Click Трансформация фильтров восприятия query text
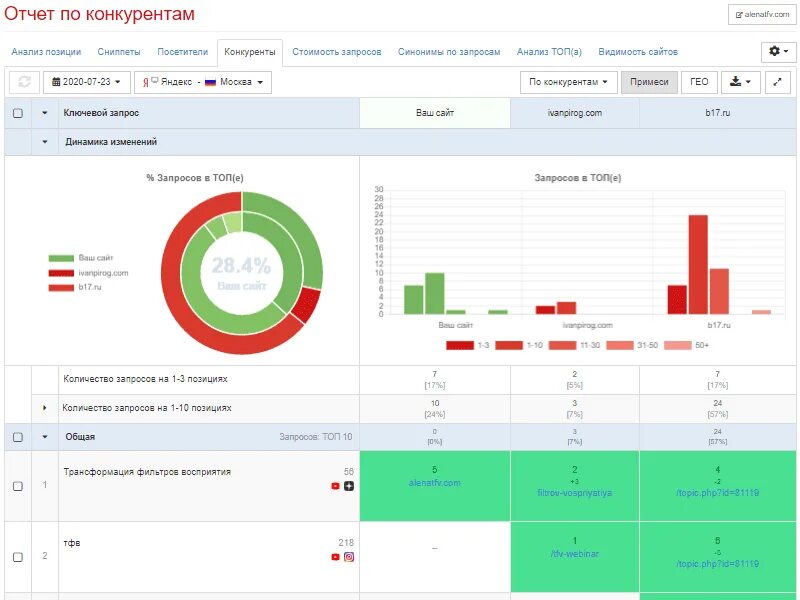The height and width of the screenshot is (600, 800). [x=147, y=472]
